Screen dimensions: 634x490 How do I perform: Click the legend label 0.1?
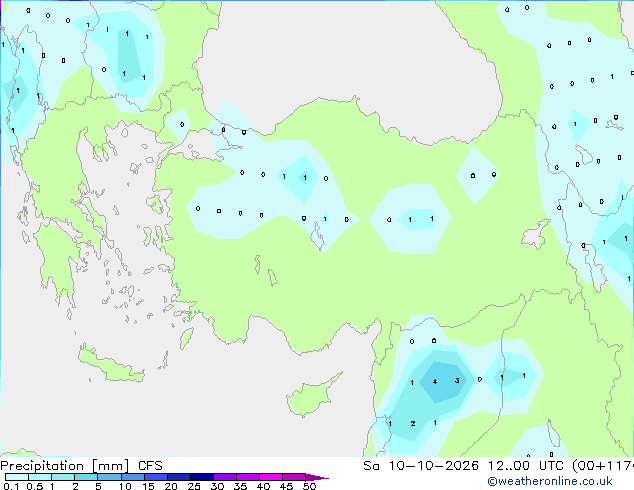pos(11,486)
